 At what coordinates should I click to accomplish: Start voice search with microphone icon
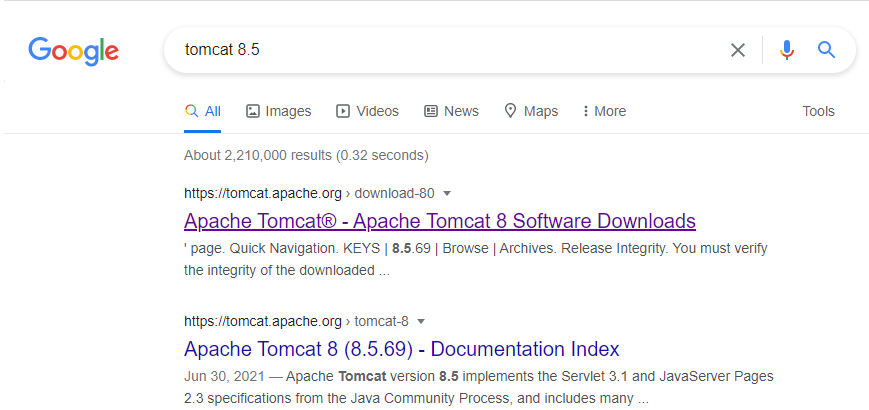tap(786, 50)
